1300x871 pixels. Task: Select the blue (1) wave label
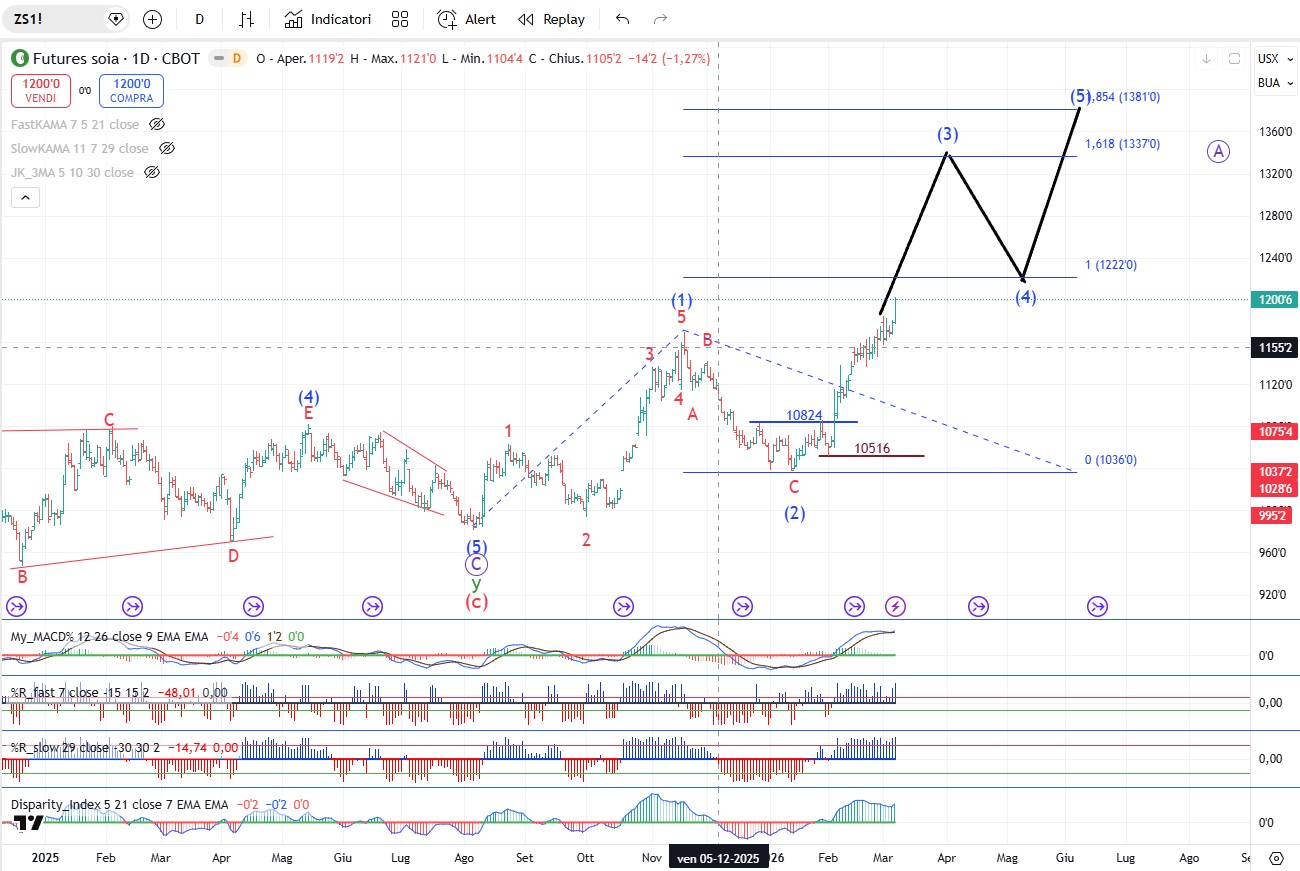click(682, 300)
